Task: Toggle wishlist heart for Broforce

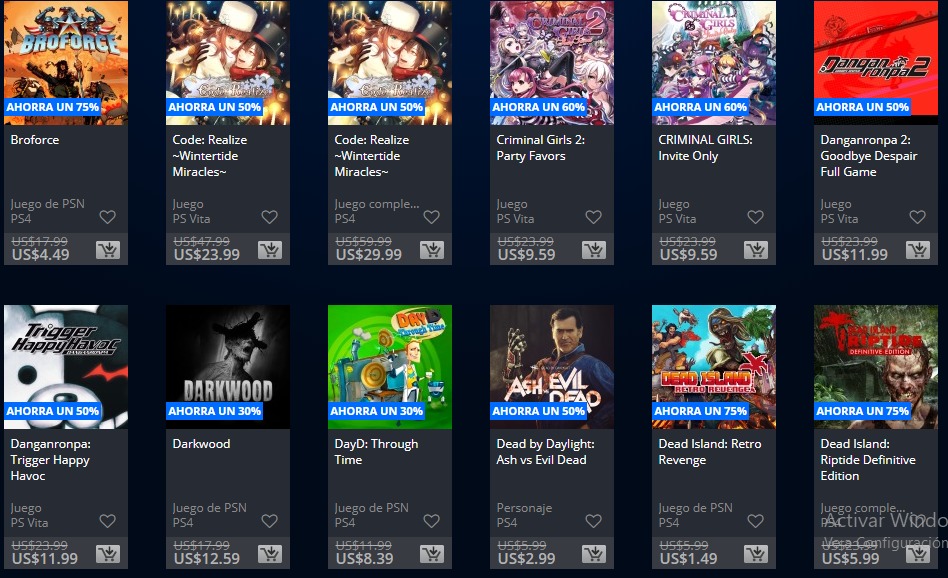Action: 108,216
